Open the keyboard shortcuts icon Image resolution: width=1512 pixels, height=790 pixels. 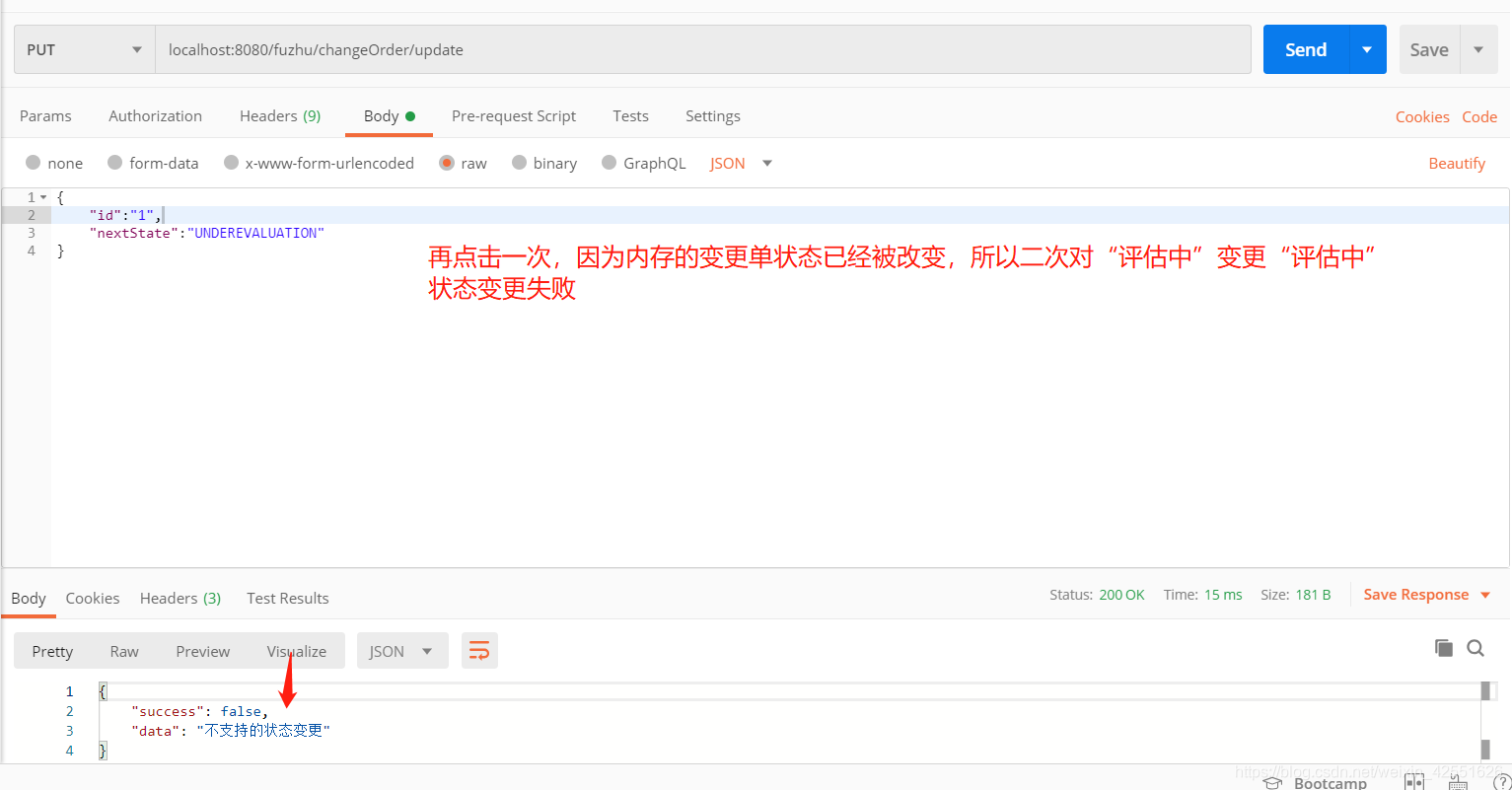pos(1458,783)
